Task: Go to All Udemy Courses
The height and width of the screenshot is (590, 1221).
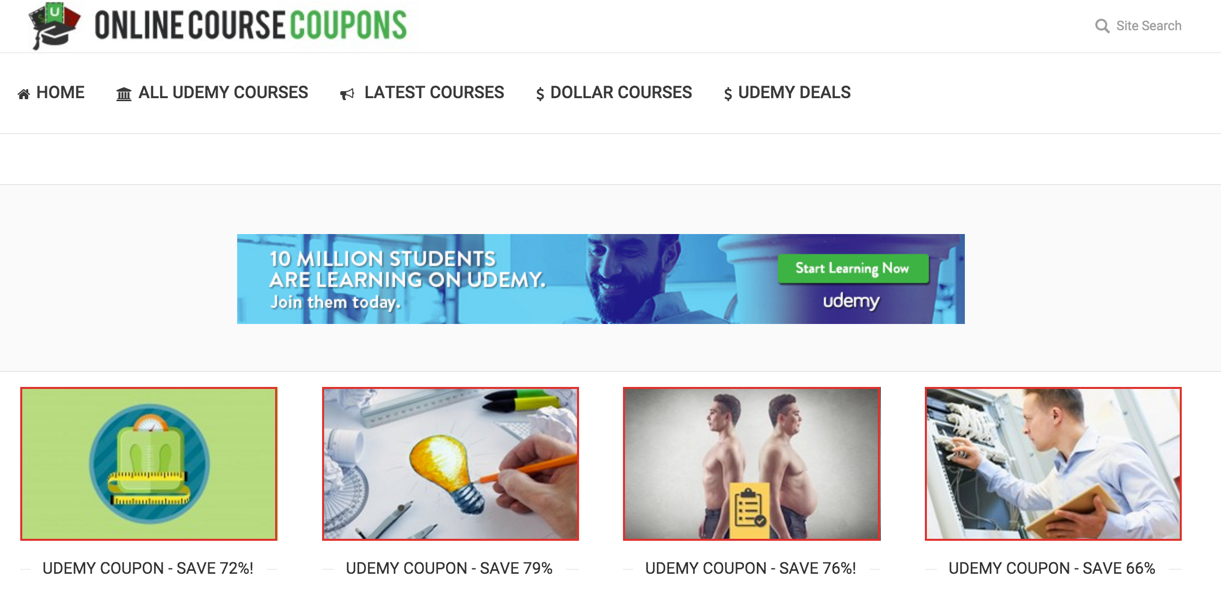Action: coord(223,93)
